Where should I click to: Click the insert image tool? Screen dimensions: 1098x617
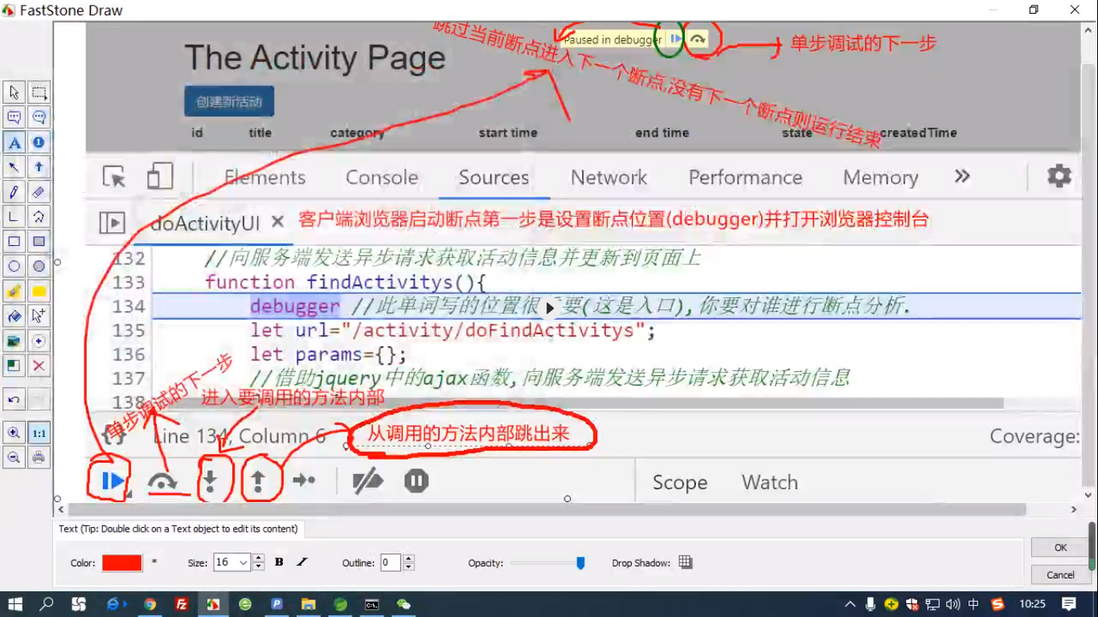point(14,341)
